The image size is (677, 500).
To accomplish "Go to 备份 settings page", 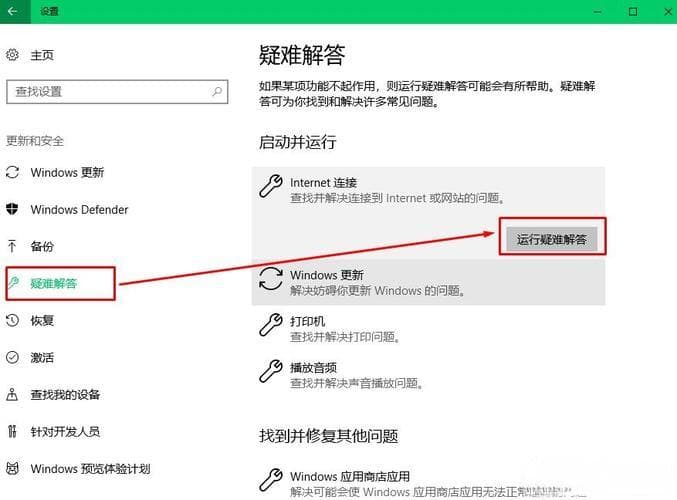I will [x=42, y=247].
